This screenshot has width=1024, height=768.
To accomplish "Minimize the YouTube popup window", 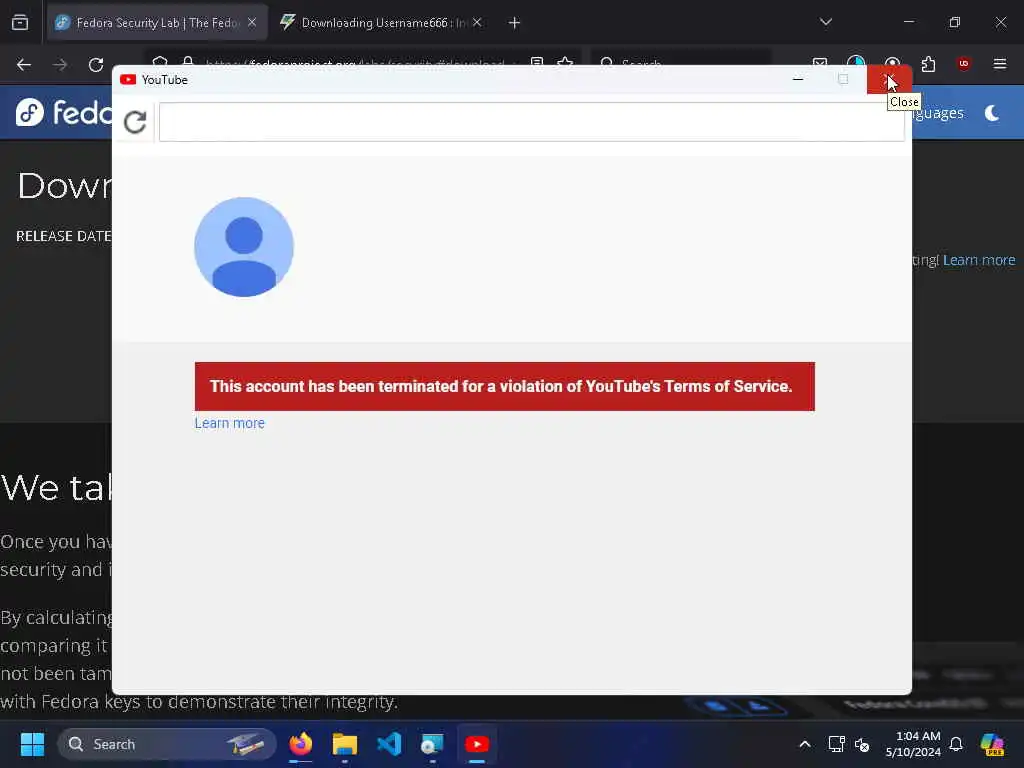I will click(x=797, y=80).
